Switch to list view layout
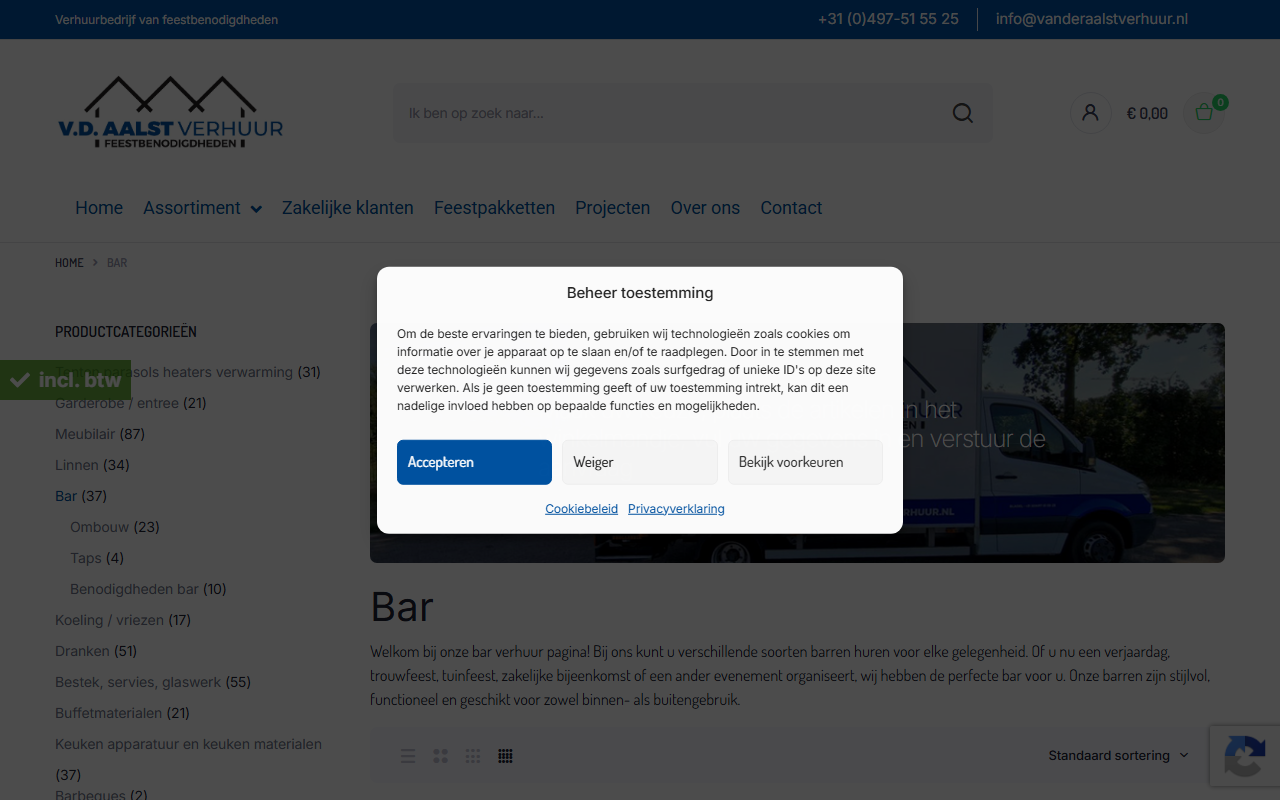 [408, 756]
